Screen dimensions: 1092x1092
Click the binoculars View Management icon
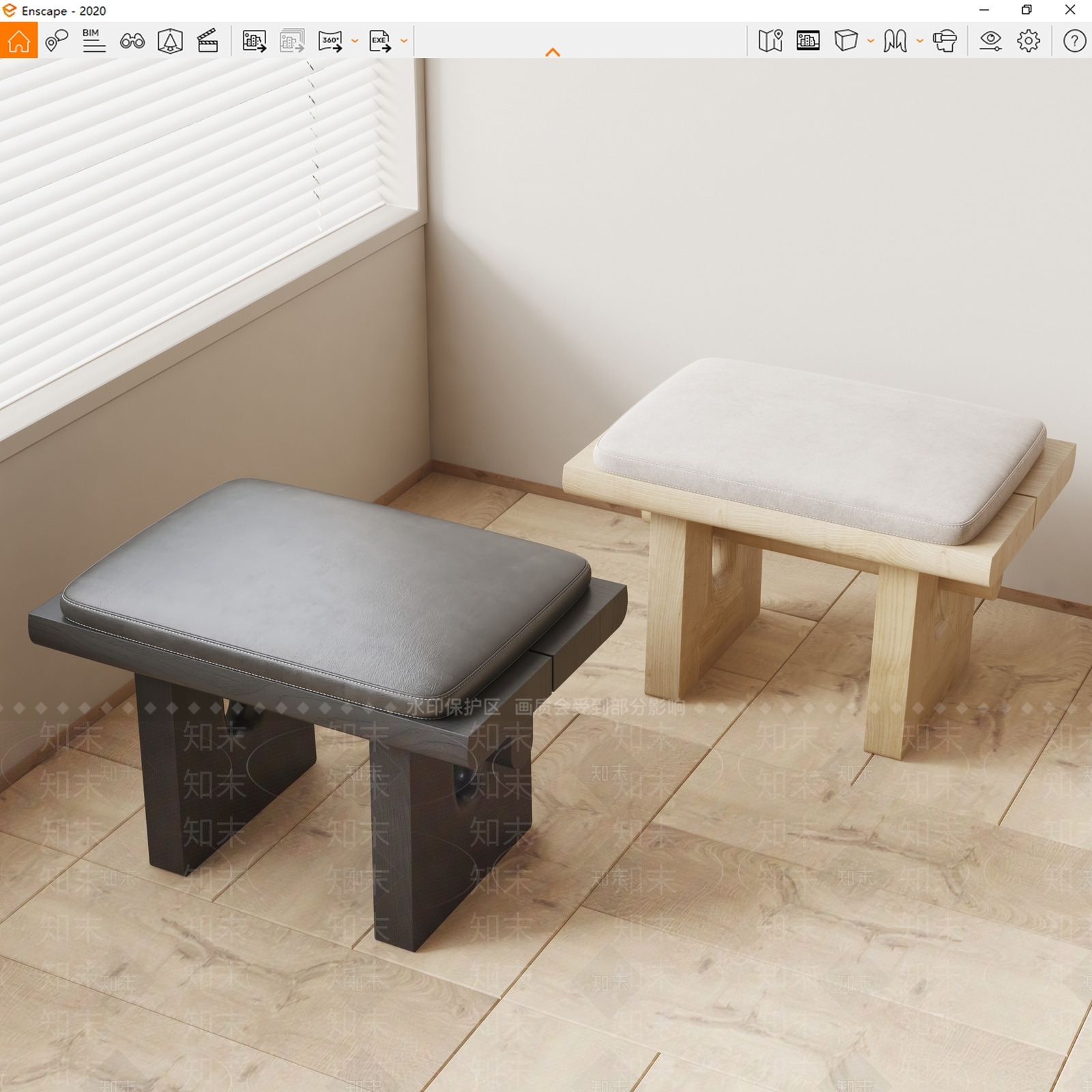(x=132, y=42)
